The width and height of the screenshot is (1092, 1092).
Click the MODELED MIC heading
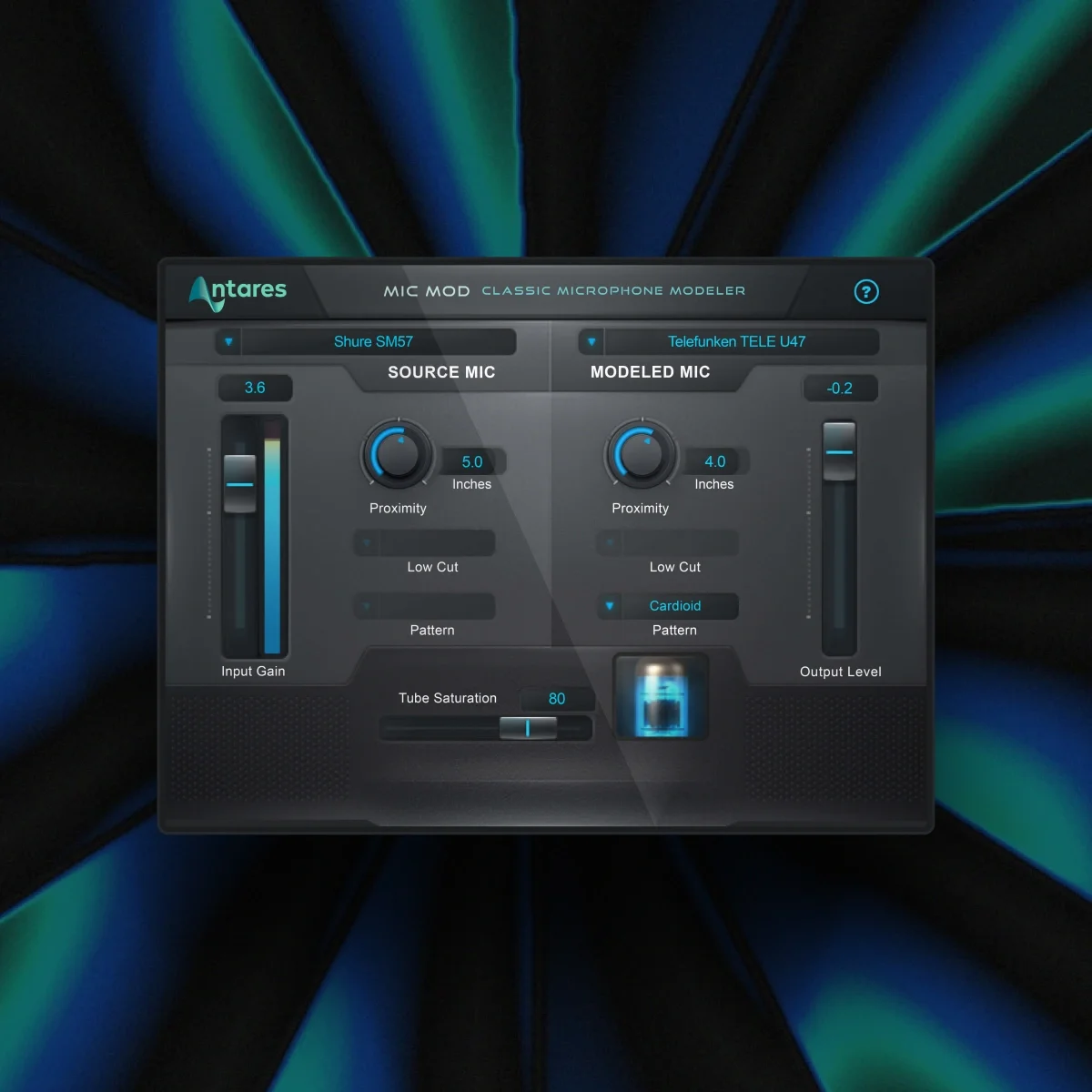click(650, 372)
